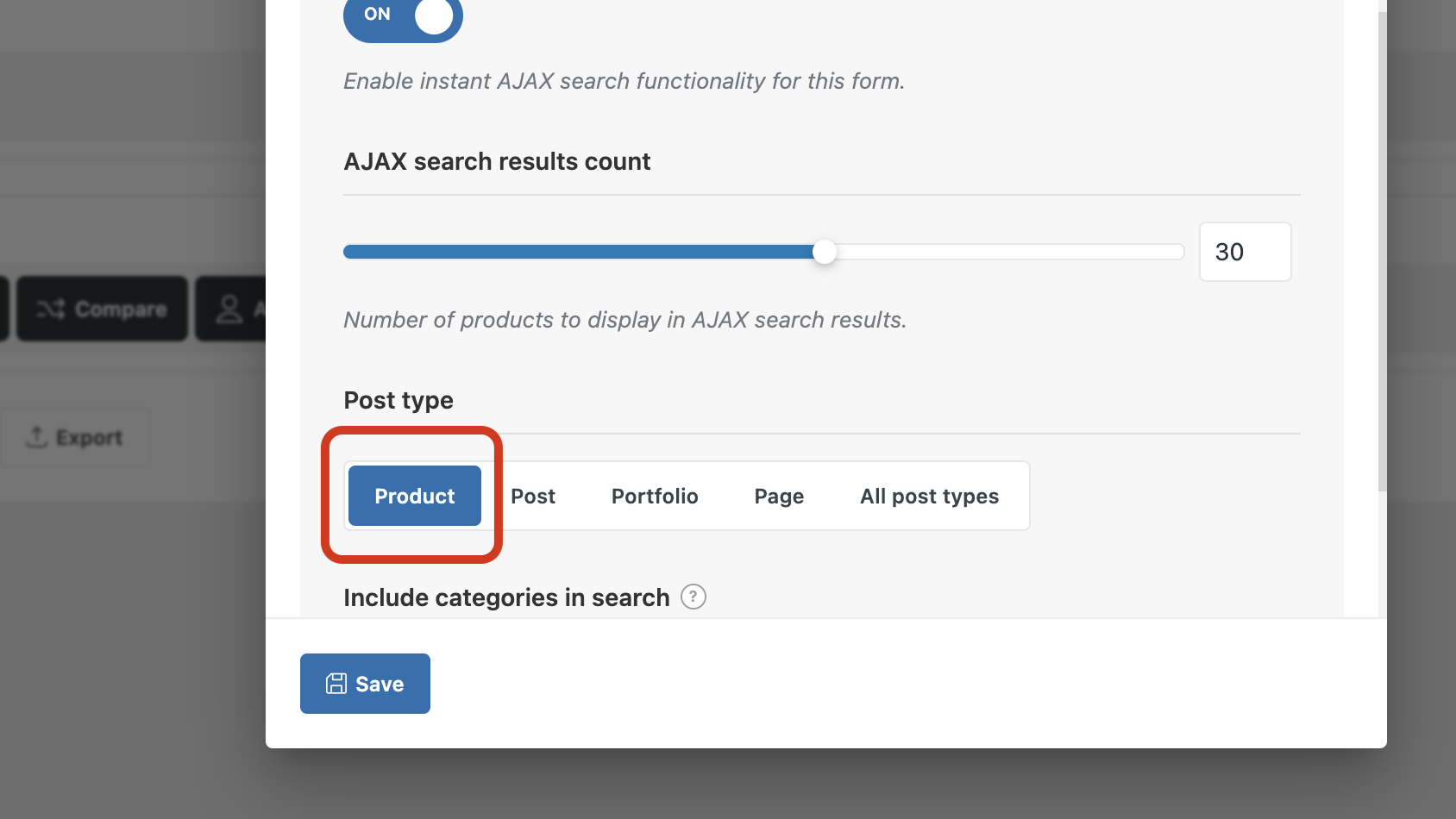The width and height of the screenshot is (1456, 819).
Task: Choose Portfolio as the post type
Action: (655, 497)
